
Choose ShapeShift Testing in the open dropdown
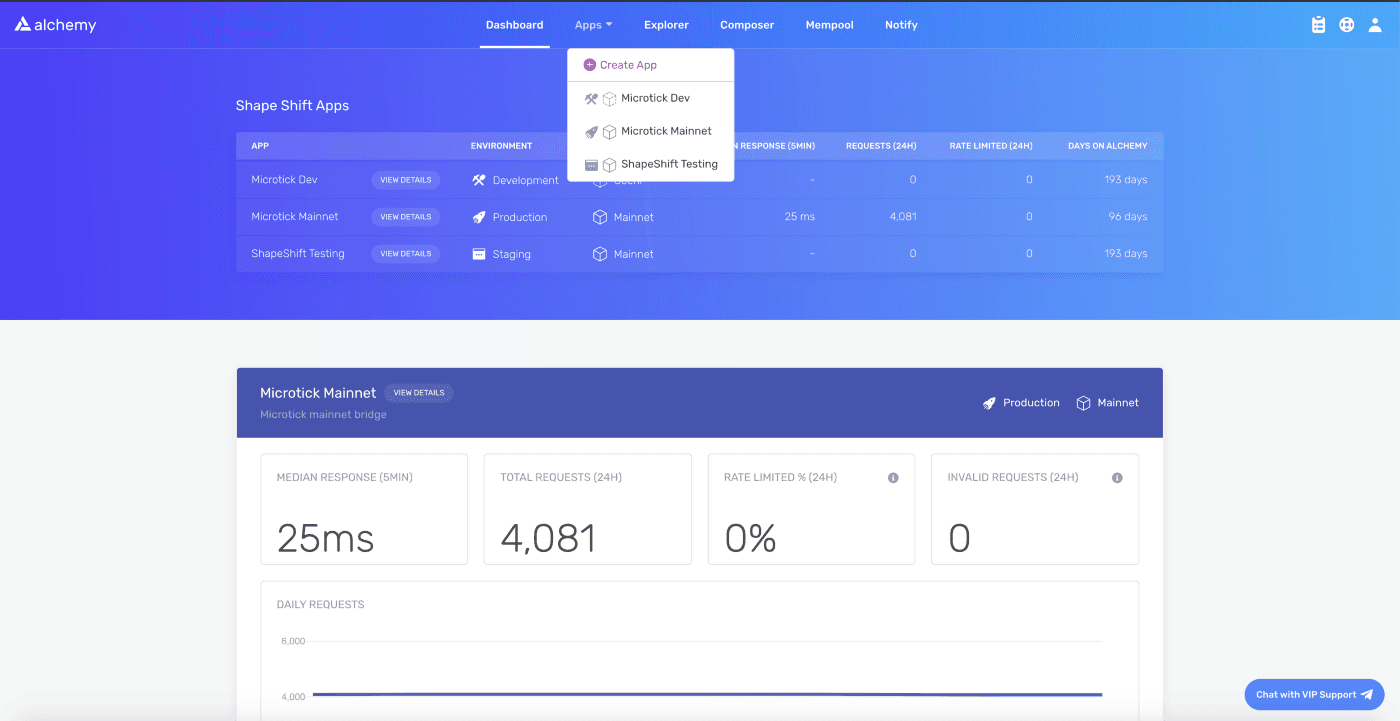668,164
